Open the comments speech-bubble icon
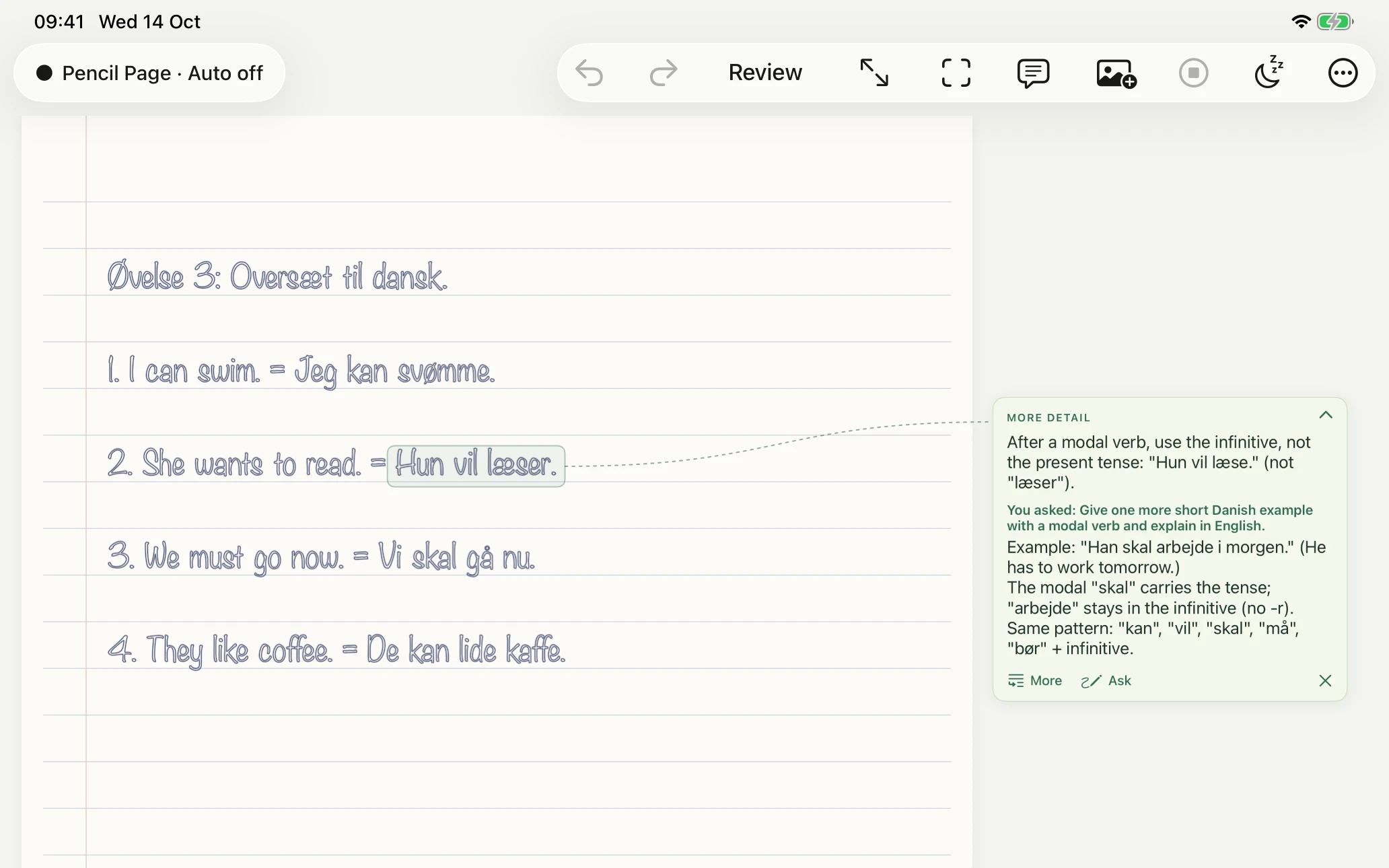Viewport: 1389px width, 868px height. click(x=1033, y=73)
